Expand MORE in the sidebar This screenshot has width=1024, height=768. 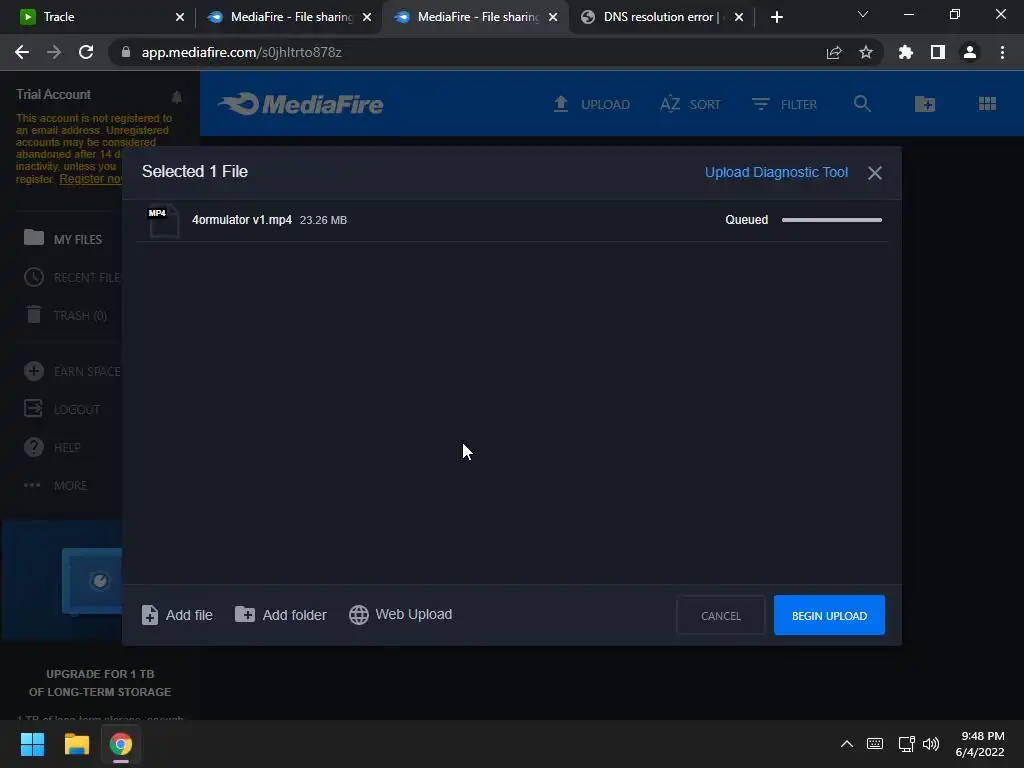pos(55,485)
